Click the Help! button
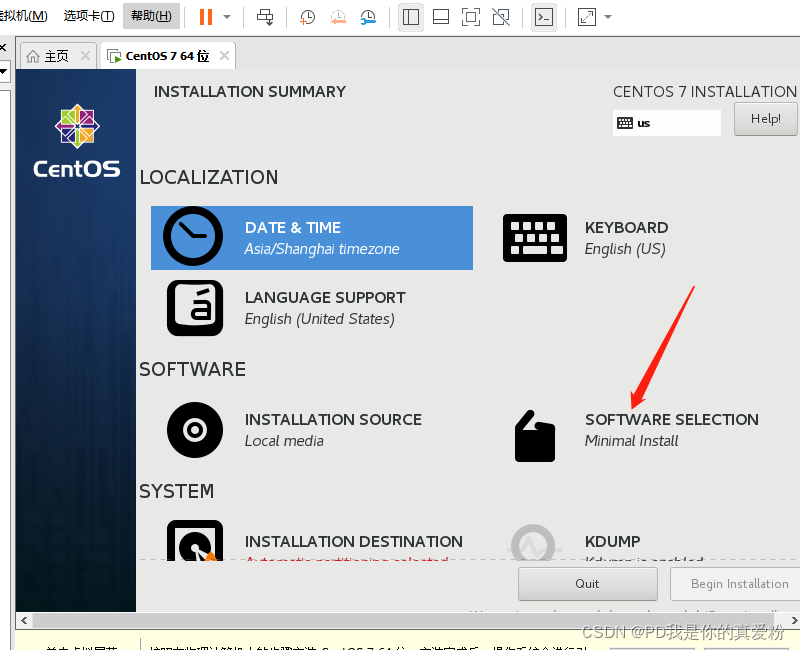The width and height of the screenshot is (800, 650). pyautogui.click(x=765, y=119)
